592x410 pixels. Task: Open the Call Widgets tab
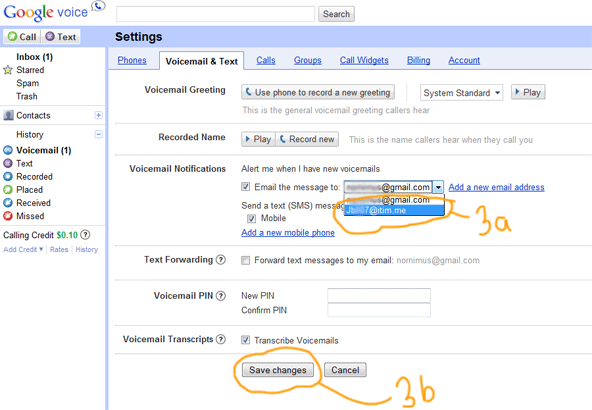(364, 60)
